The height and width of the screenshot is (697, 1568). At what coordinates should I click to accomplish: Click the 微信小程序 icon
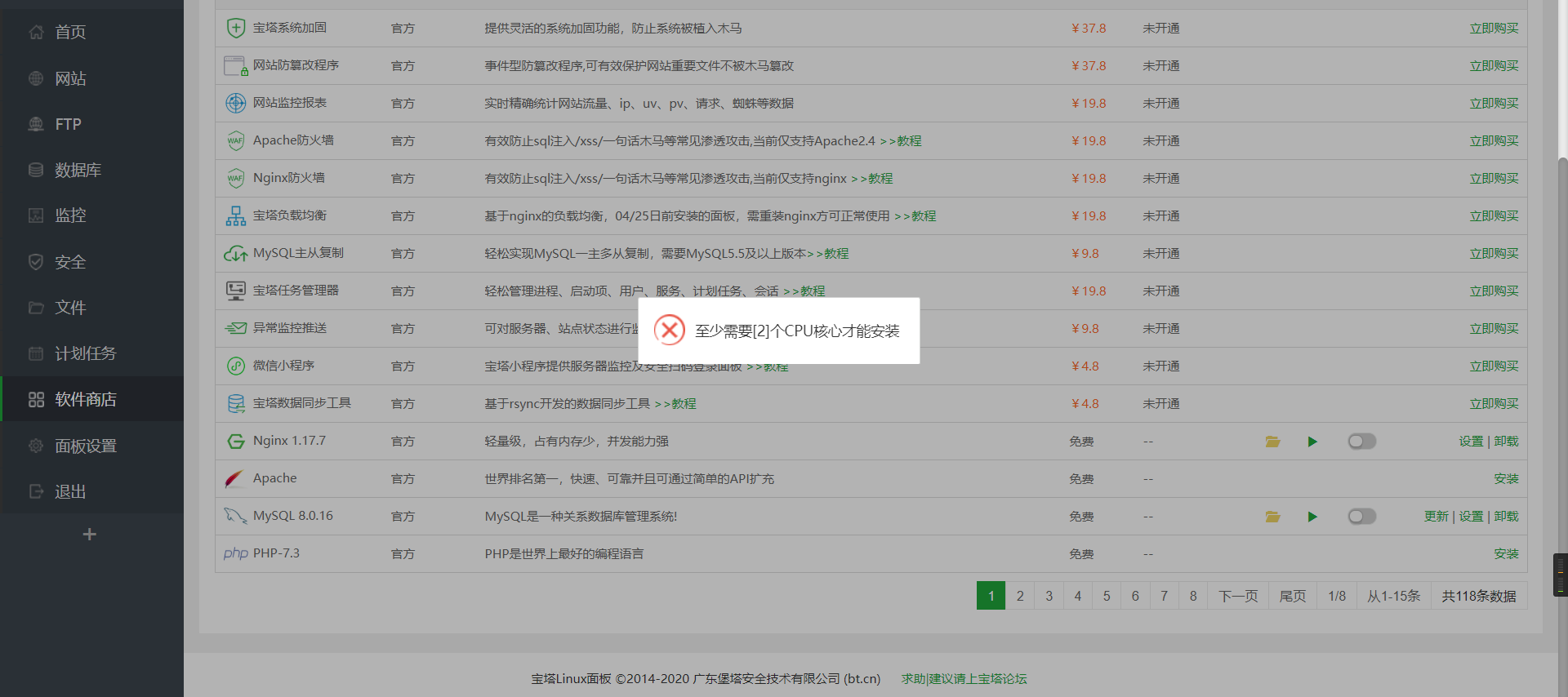click(235, 366)
